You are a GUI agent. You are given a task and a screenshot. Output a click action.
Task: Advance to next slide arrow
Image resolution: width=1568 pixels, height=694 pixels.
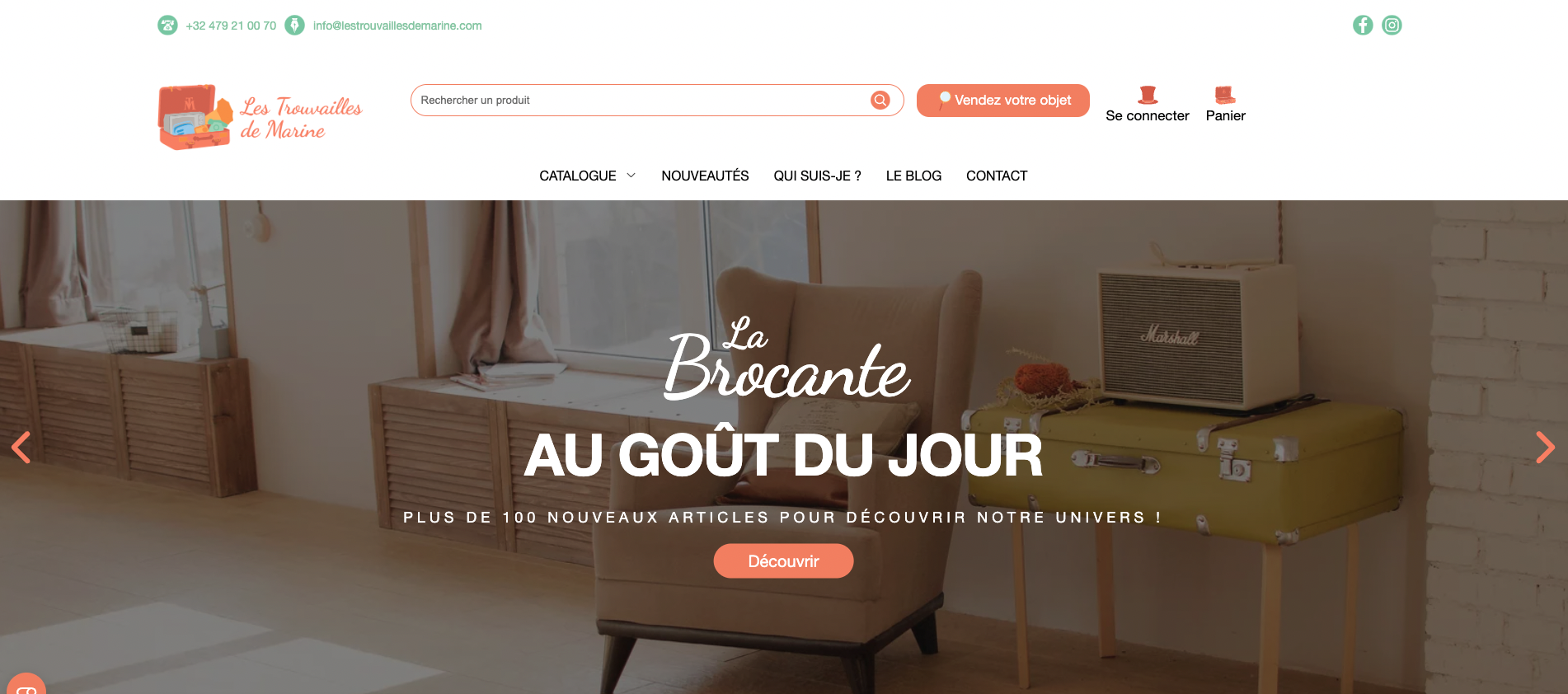(1545, 448)
